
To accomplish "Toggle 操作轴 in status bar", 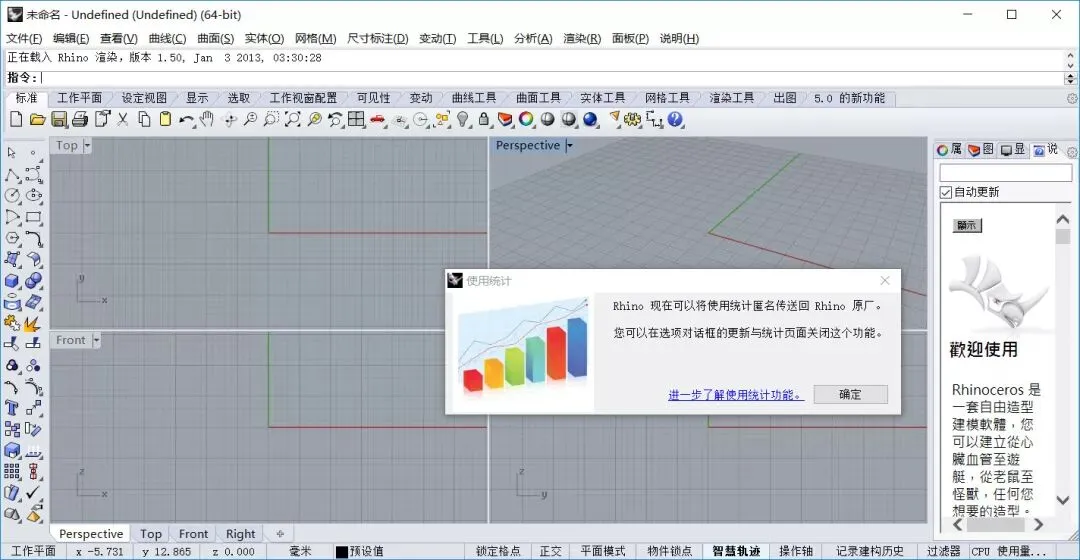I will [796, 551].
